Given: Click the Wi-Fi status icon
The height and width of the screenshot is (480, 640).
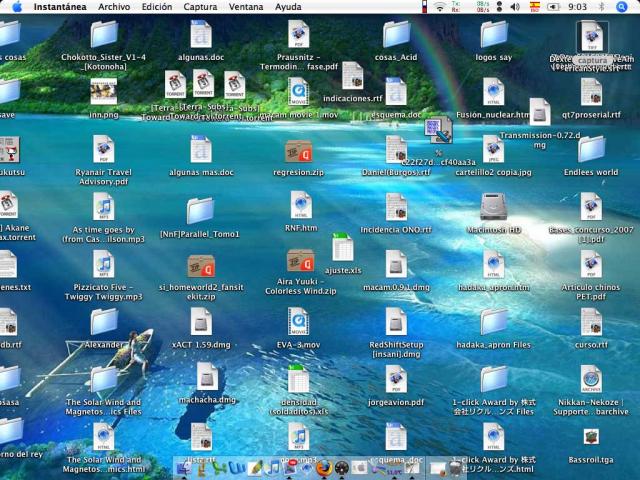Looking at the screenshot, I should pyautogui.click(x=440, y=7).
